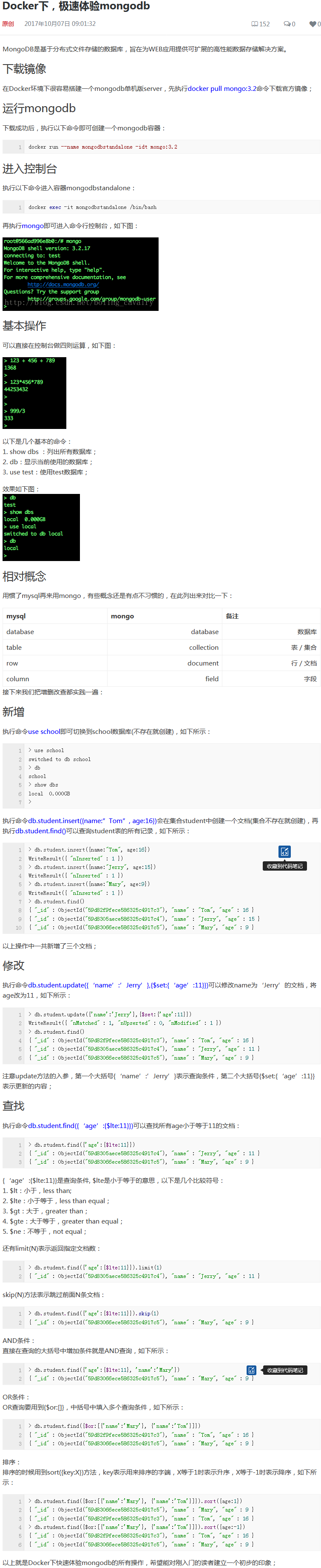Click the read count book icon

point(255,24)
